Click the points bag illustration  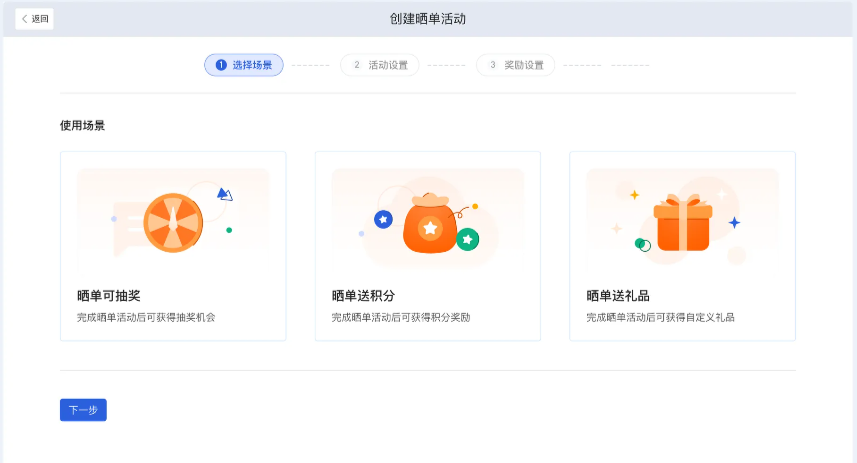point(430,224)
